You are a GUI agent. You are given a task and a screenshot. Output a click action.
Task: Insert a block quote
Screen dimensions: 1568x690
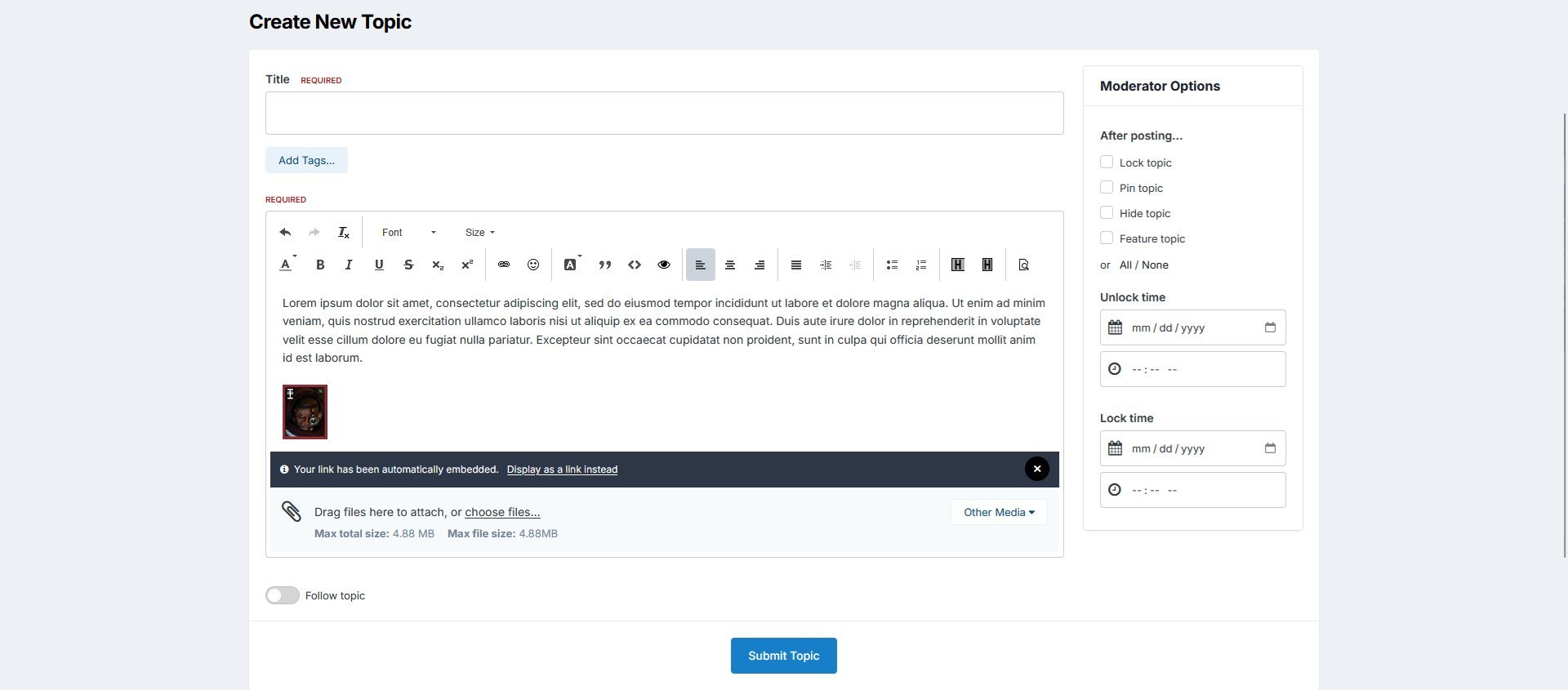point(605,265)
